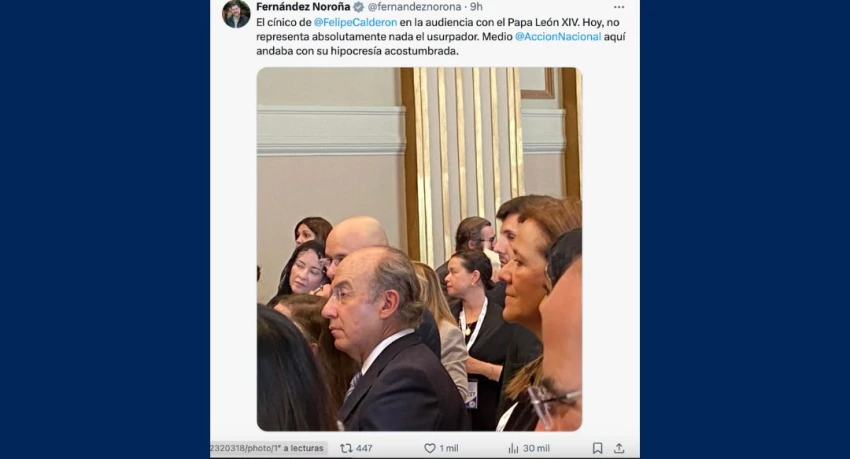Bookmark this tweet
The width and height of the screenshot is (850, 459).
(x=597, y=448)
